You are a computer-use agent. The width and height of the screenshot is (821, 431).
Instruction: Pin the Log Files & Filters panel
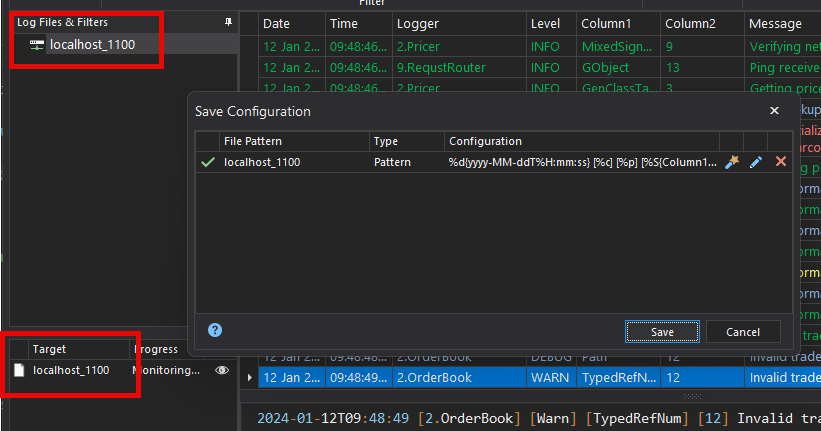pos(228,22)
